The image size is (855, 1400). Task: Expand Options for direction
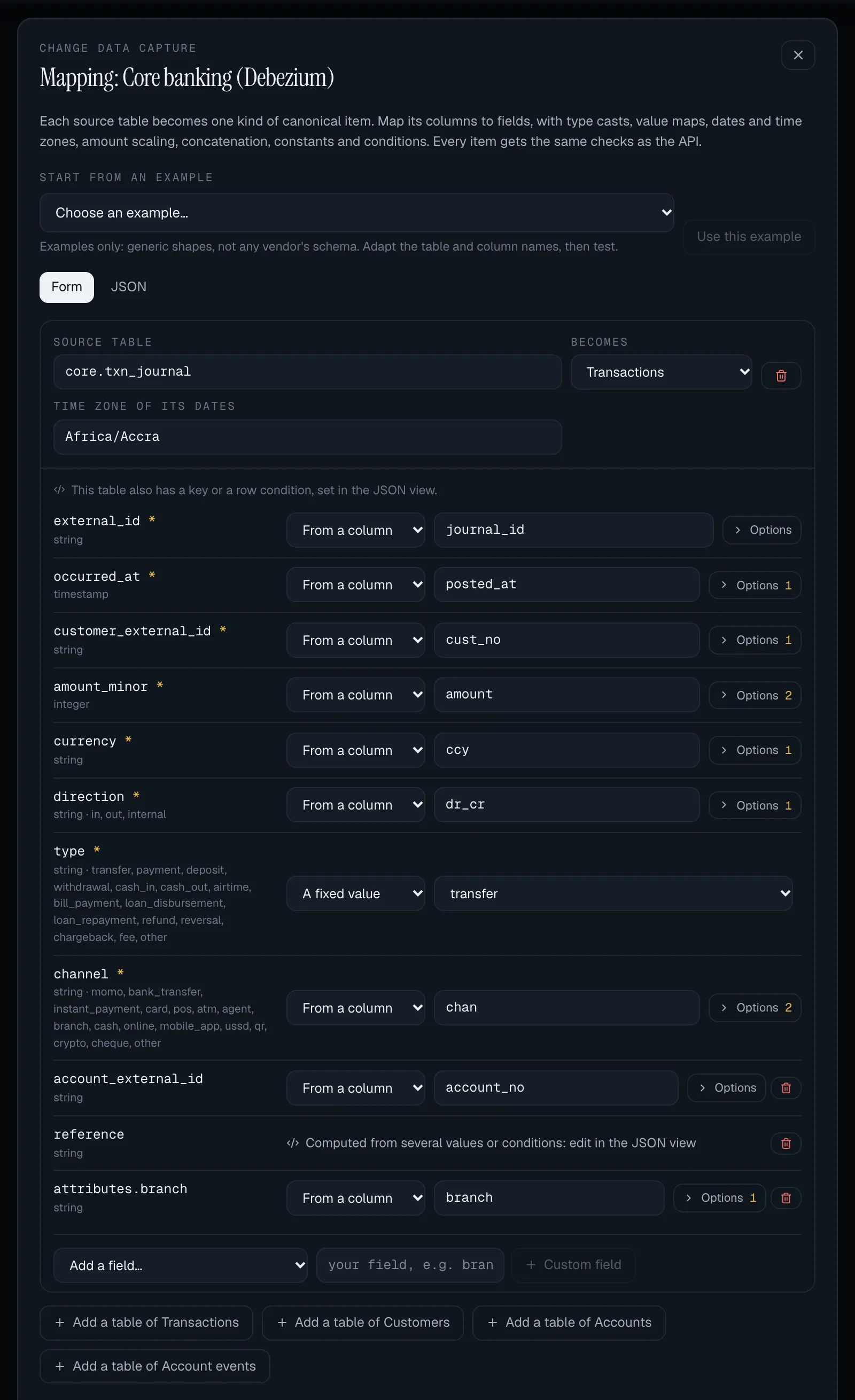[x=755, y=805]
